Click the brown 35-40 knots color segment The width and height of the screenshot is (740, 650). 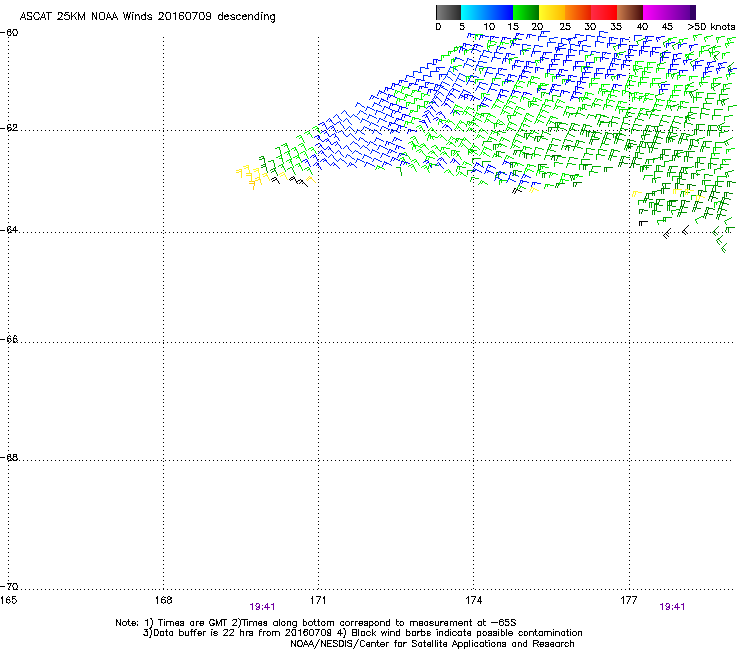tap(630, 12)
